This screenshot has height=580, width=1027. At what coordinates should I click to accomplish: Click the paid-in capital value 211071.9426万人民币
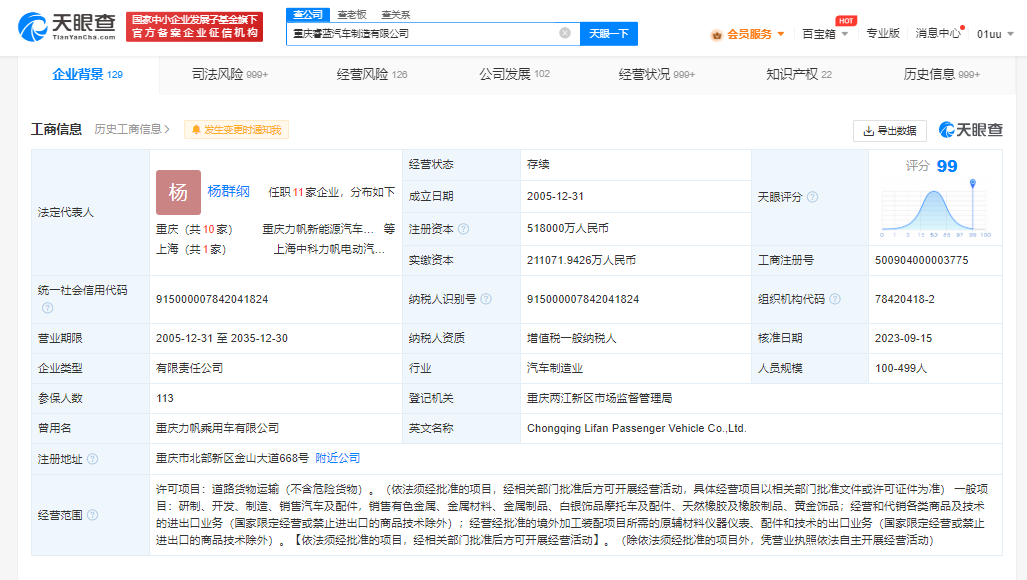point(582,260)
